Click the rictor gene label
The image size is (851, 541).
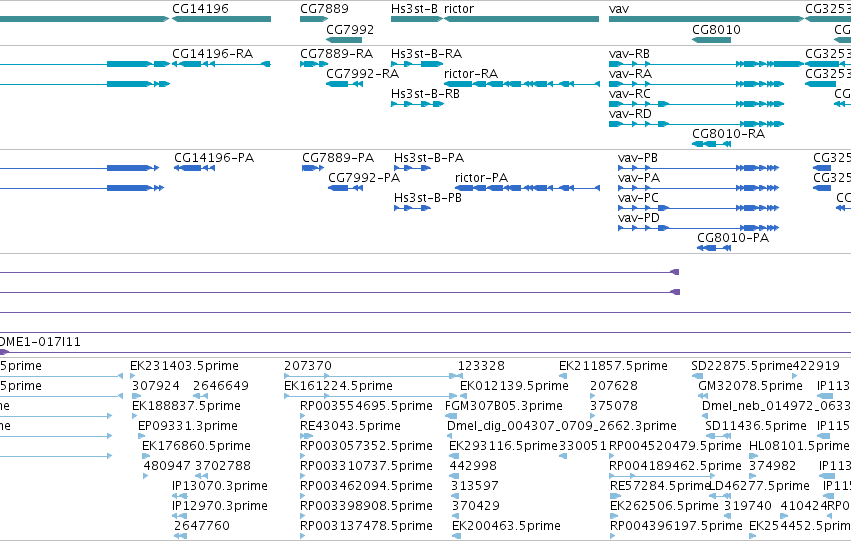pos(459,9)
